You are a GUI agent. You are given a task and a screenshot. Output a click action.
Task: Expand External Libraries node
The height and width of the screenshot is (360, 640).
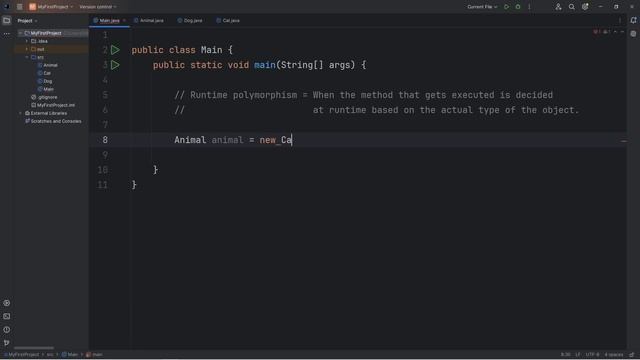(20, 113)
